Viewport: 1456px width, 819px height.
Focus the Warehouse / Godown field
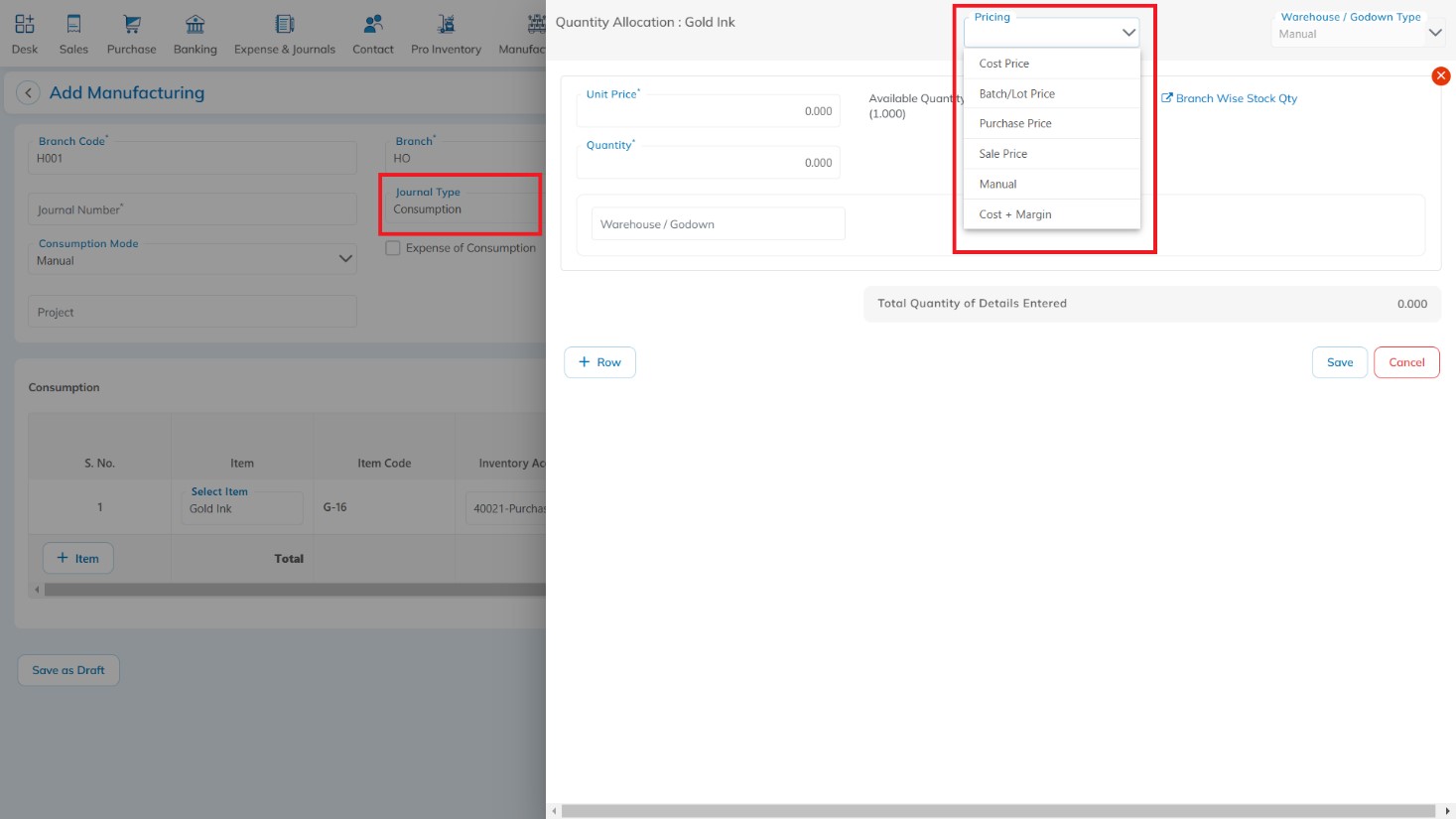(718, 224)
